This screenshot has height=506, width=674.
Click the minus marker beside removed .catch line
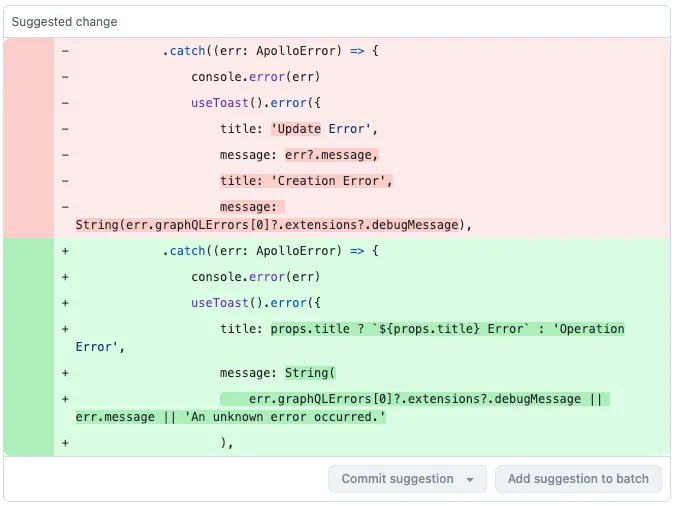click(65, 50)
